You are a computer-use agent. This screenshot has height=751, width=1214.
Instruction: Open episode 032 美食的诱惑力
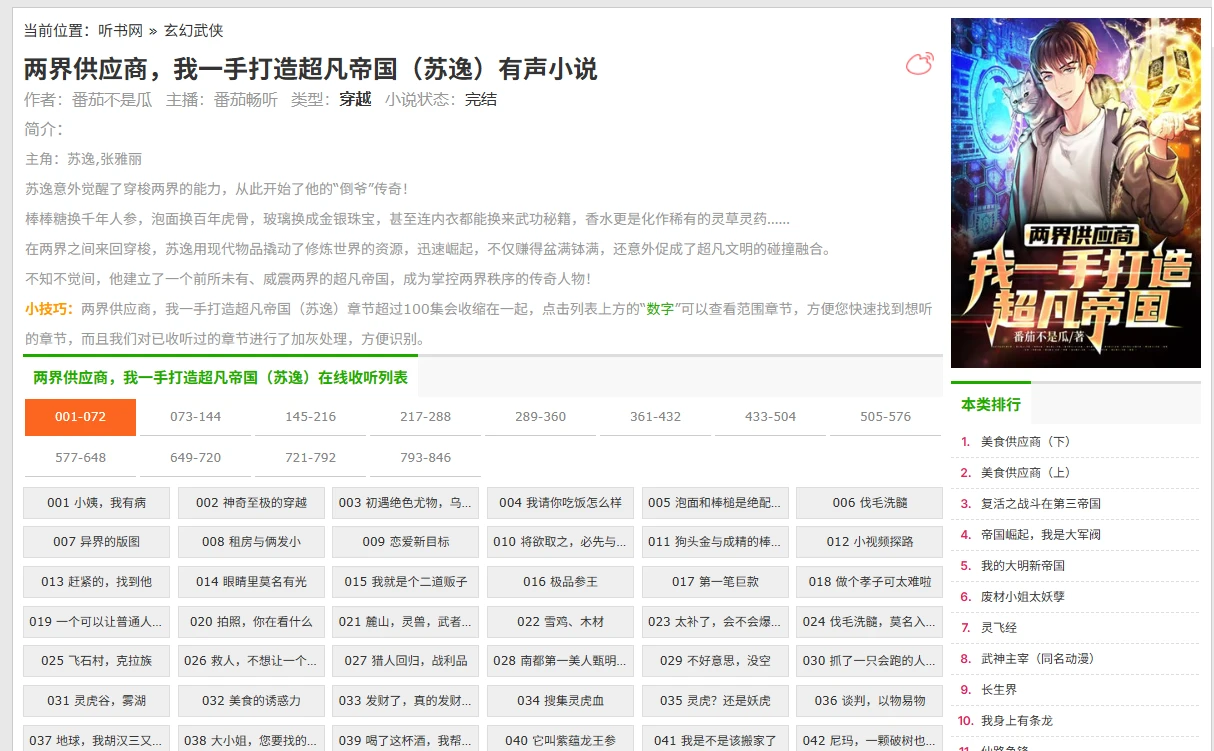pos(251,701)
